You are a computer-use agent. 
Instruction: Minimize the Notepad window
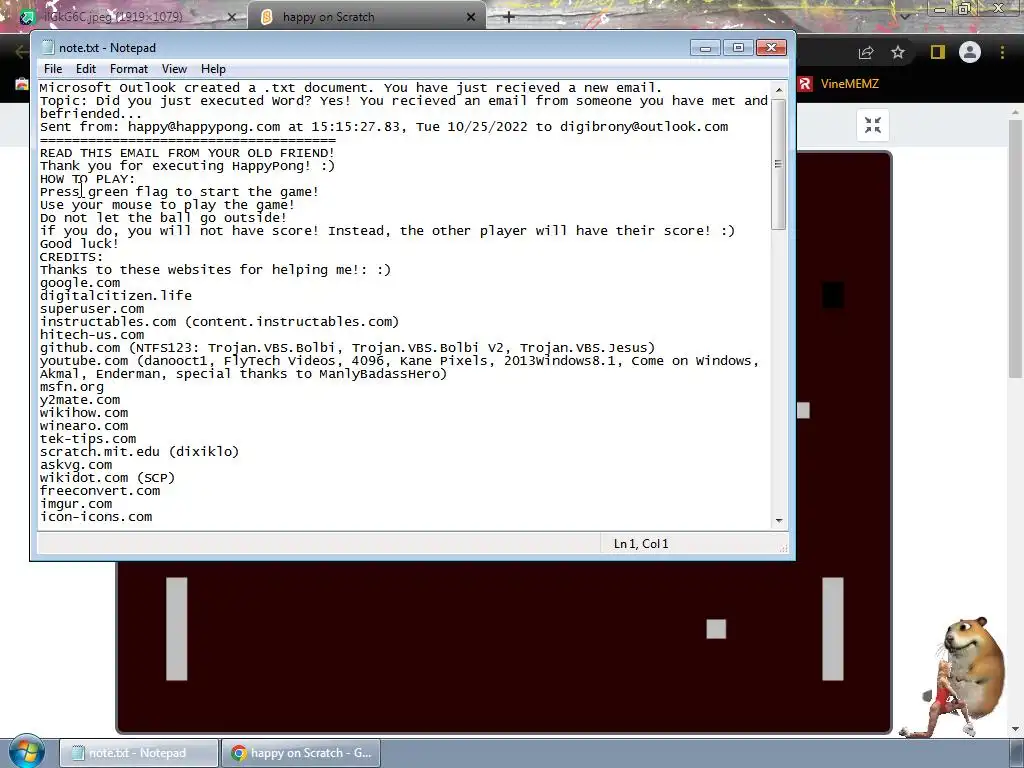(705, 48)
